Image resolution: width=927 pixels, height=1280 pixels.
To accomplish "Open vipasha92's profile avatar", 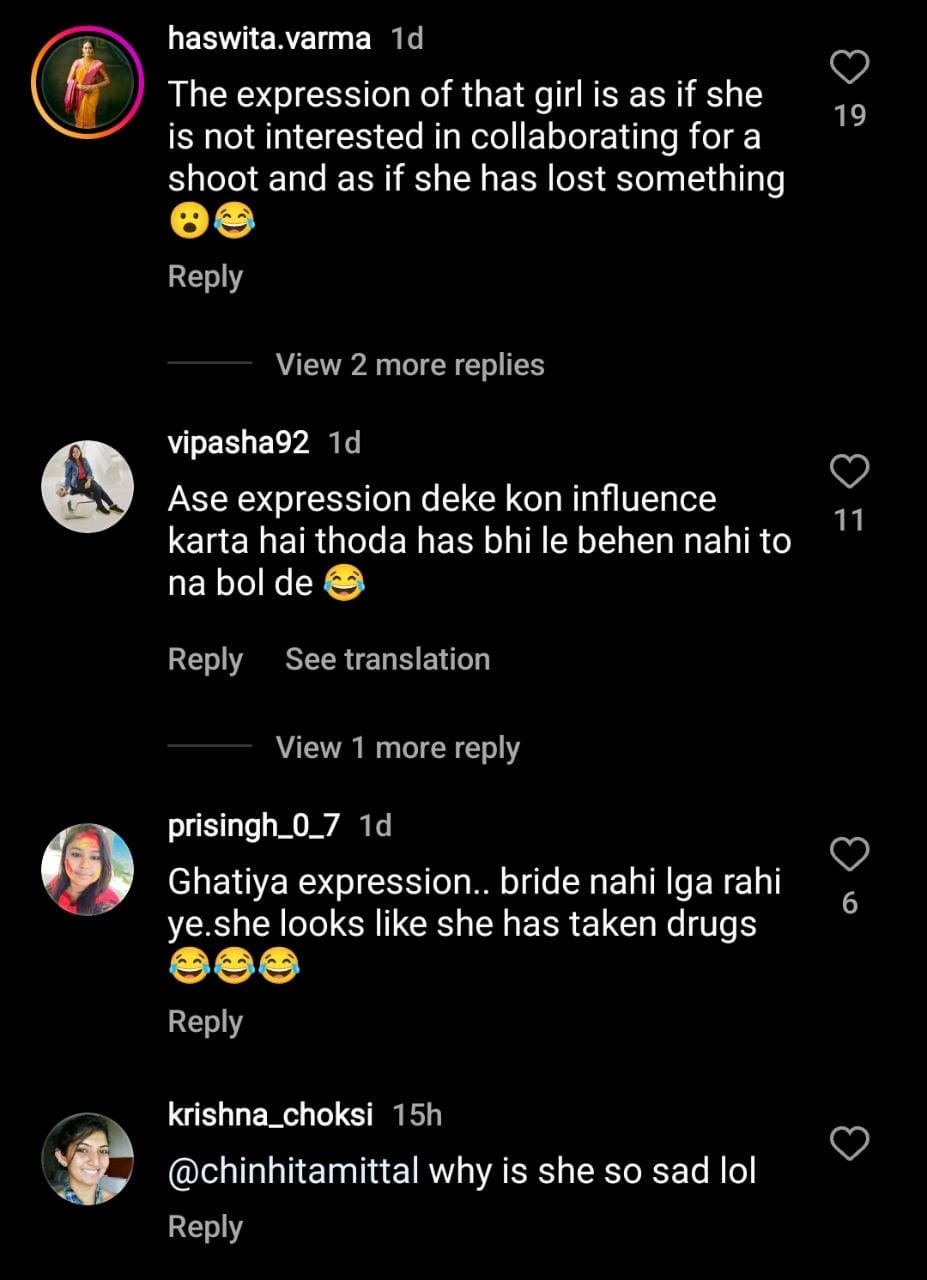I will tap(87, 486).
